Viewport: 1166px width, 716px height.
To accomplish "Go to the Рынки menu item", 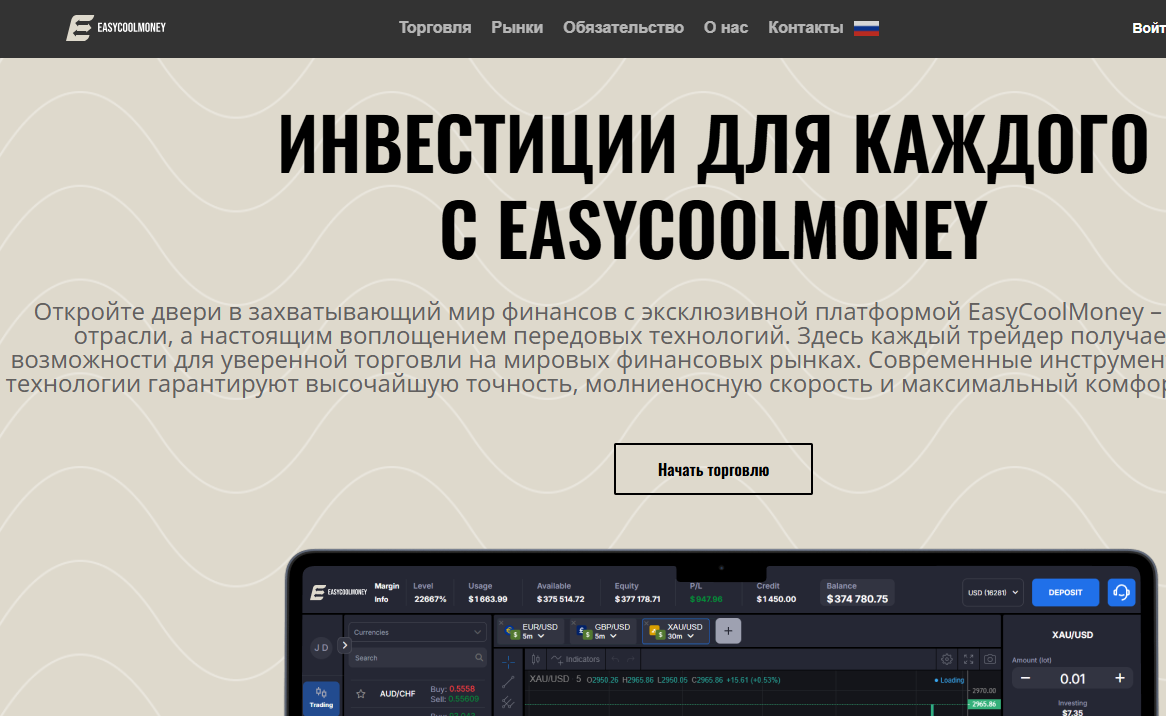I will 517,28.
